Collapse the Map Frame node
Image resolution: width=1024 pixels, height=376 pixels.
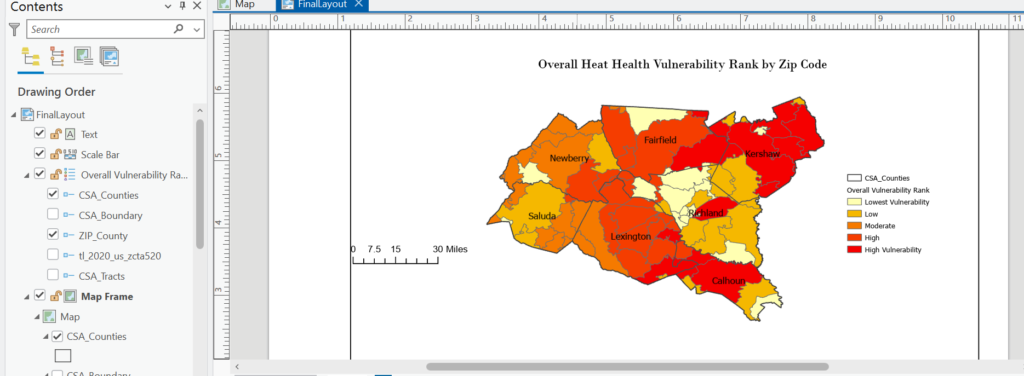click(27, 297)
